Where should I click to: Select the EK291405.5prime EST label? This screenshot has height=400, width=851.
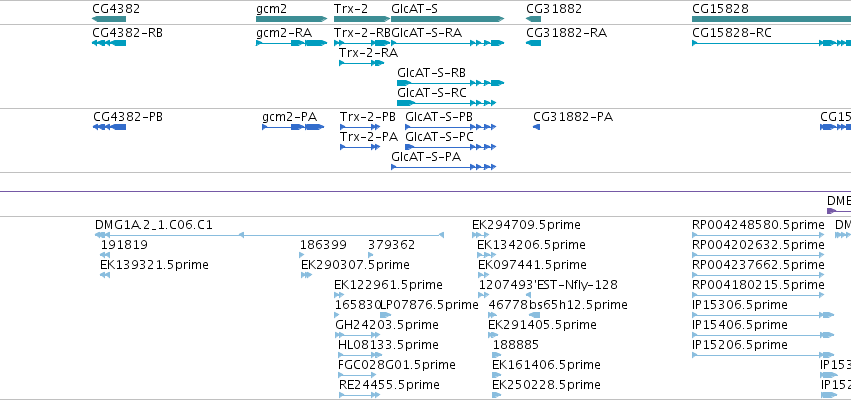(542, 325)
